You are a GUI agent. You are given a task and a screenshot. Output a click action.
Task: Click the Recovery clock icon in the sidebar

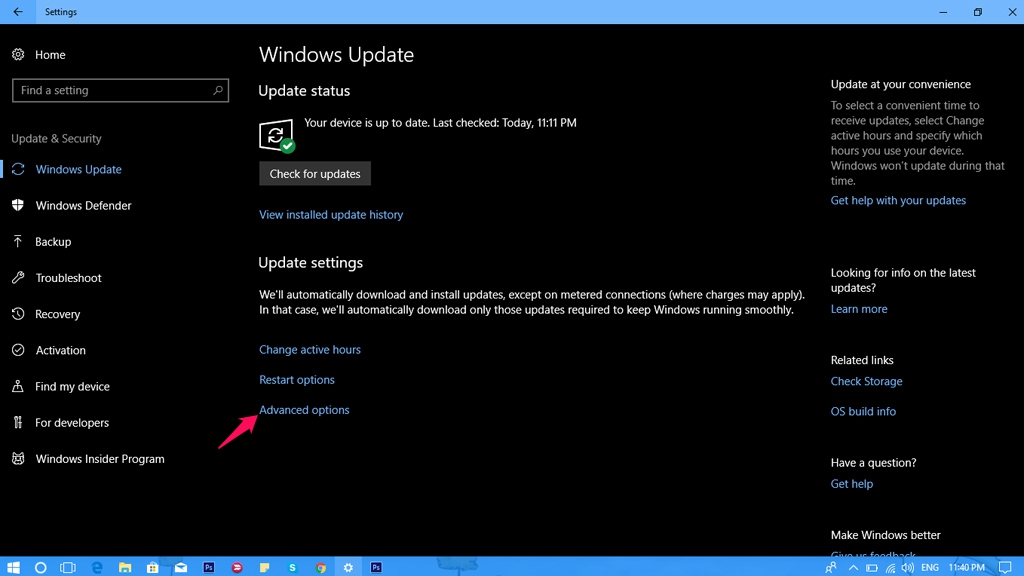pos(18,313)
